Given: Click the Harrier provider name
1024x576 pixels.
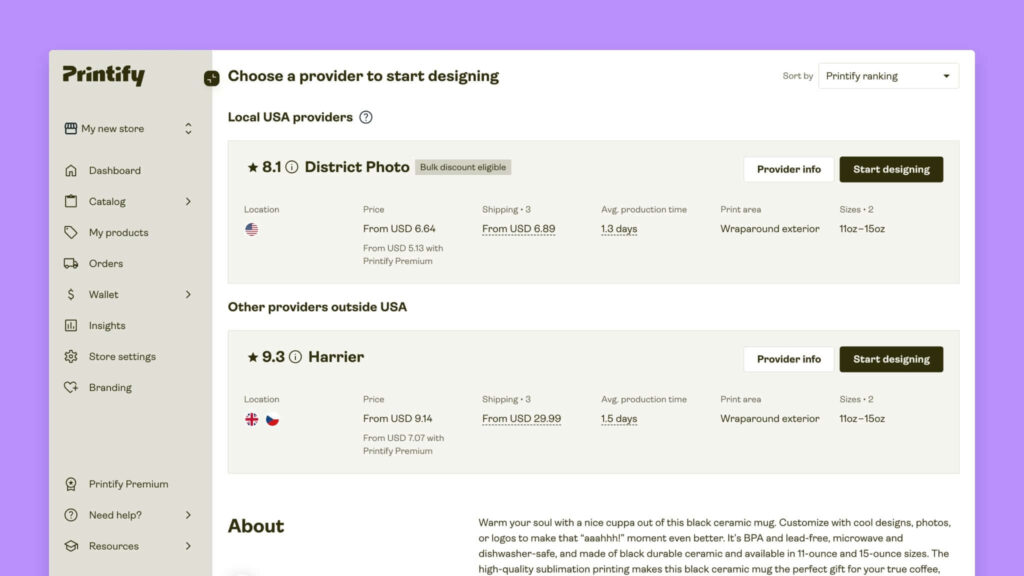Looking at the screenshot, I should pos(336,357).
